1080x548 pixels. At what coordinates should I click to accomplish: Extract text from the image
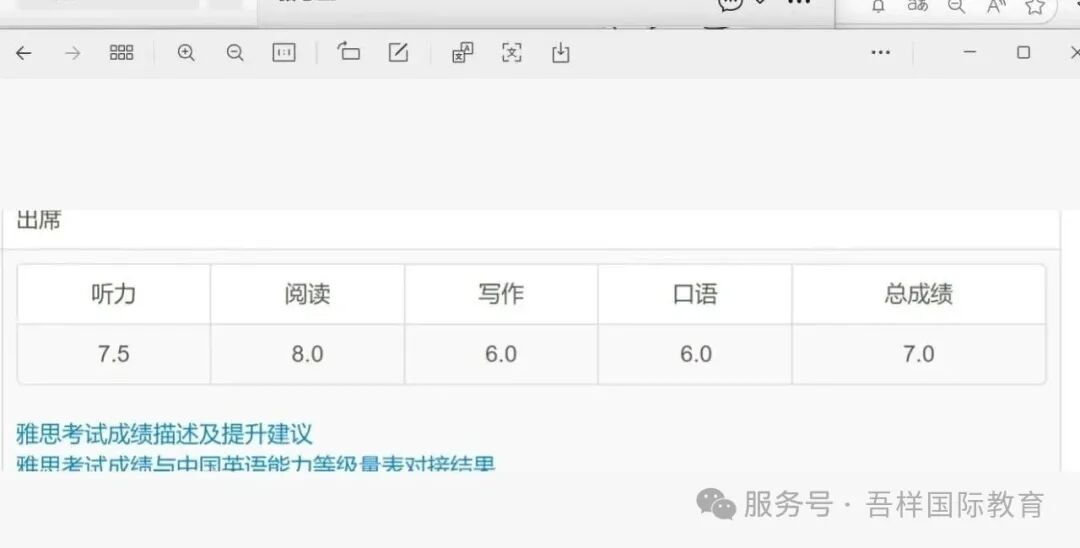[512, 53]
